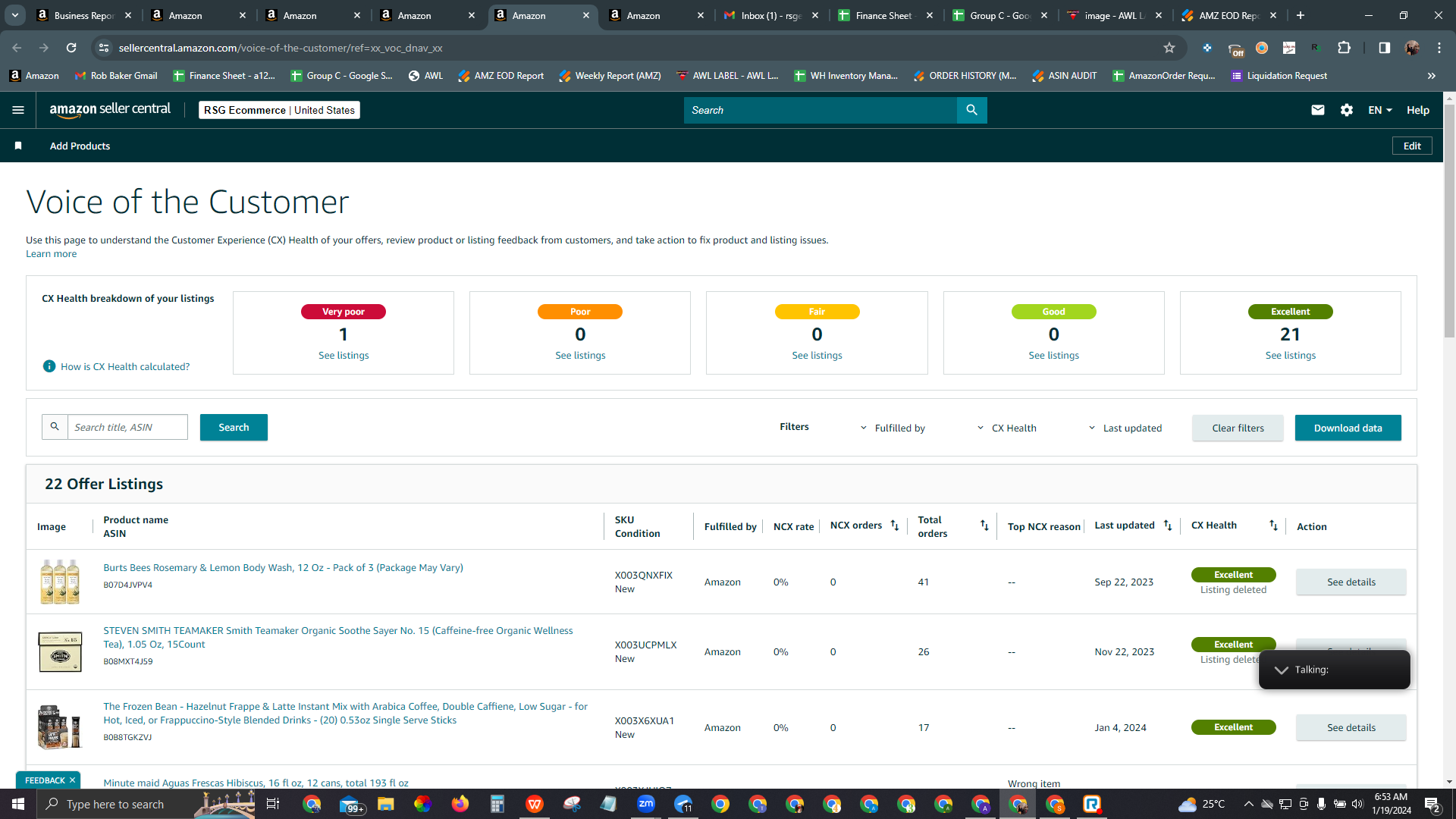Expand the CX Health filter dropdown

1007,428
